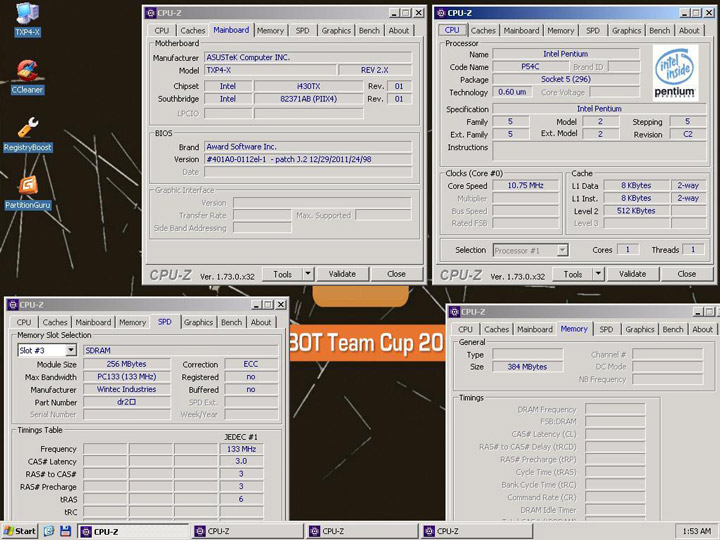The width and height of the screenshot is (720, 540).
Task: Switch to Caches tab in Mainboard window
Action: pos(192,31)
